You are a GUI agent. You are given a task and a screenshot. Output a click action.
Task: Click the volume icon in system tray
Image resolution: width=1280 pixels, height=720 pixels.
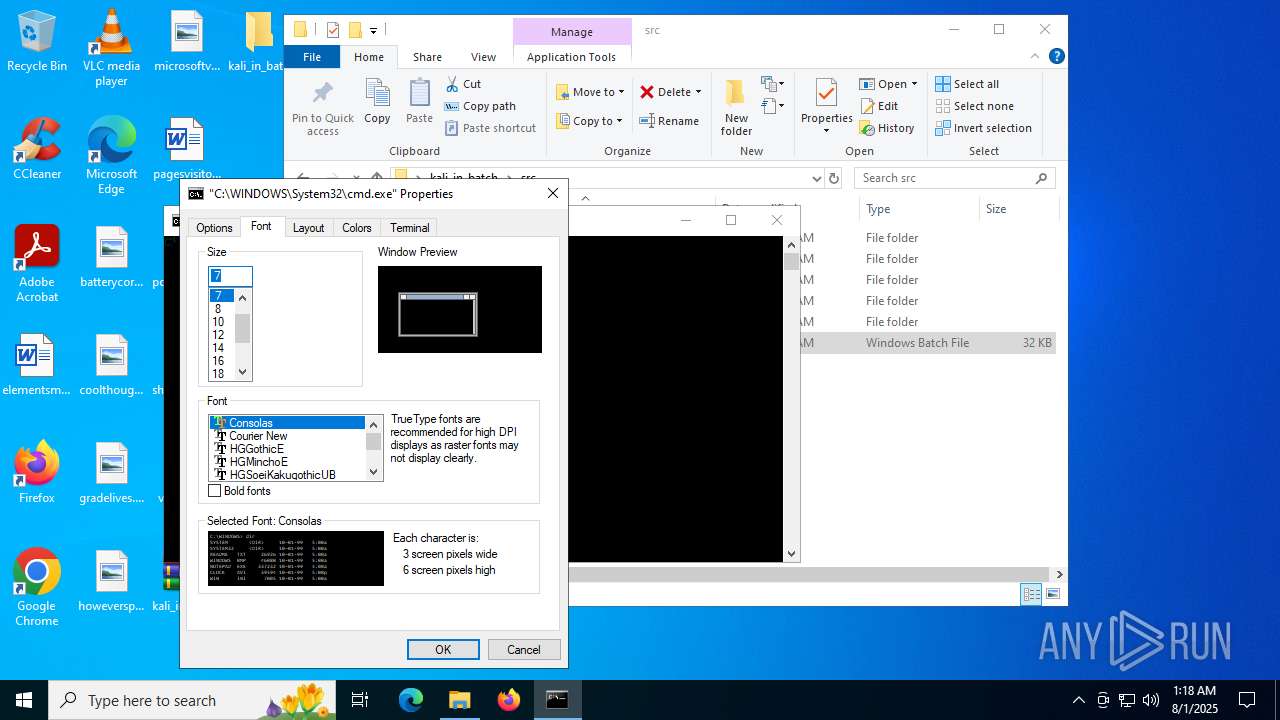1151,700
